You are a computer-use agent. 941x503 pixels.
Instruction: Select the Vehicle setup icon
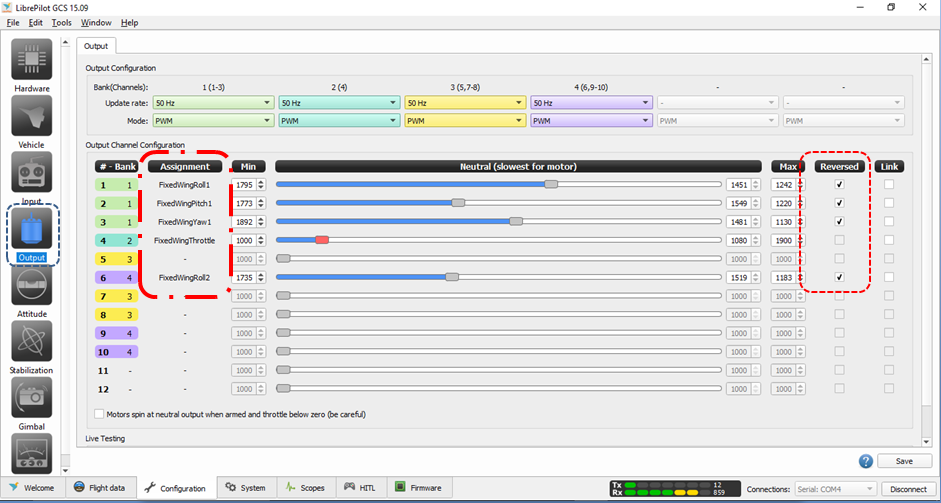click(x=31, y=116)
